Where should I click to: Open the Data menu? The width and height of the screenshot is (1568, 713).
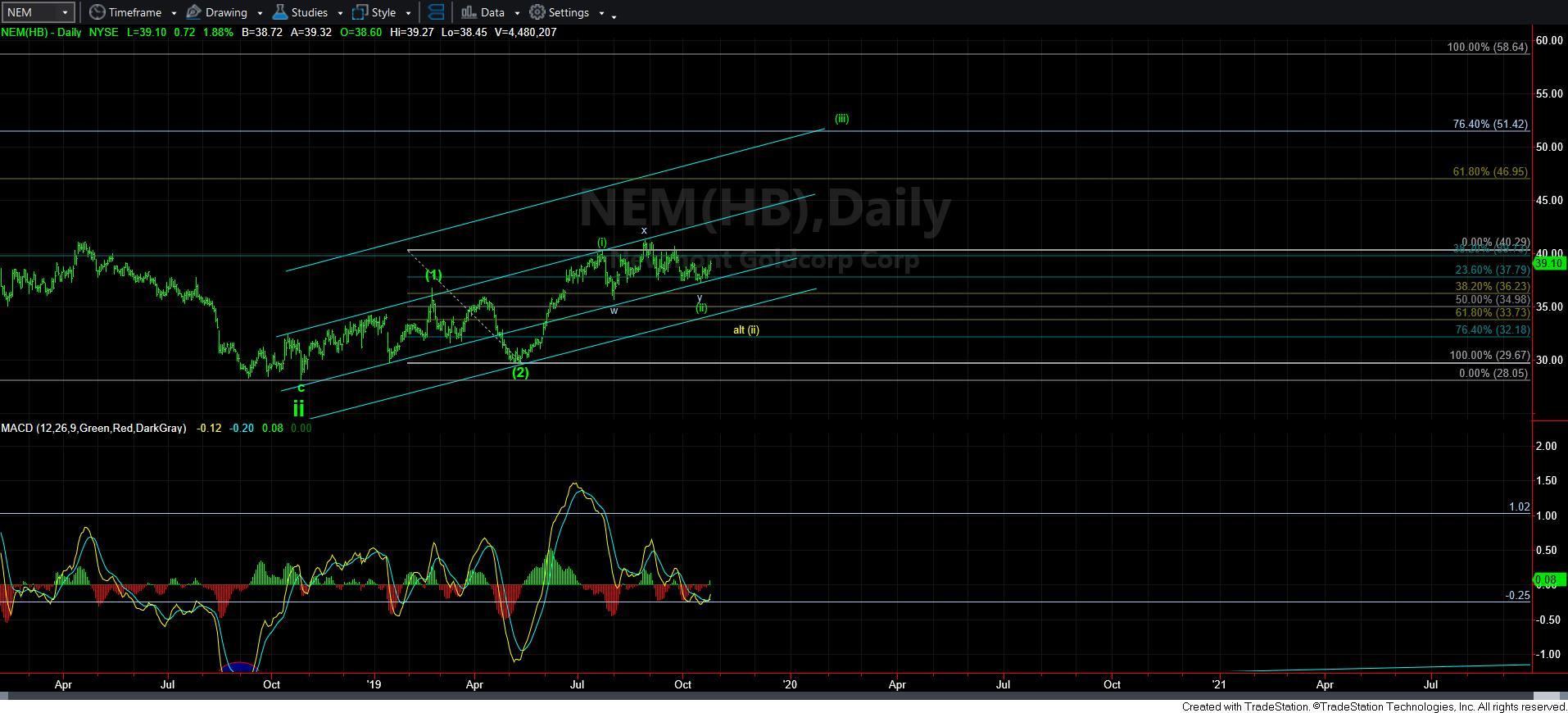[x=492, y=12]
